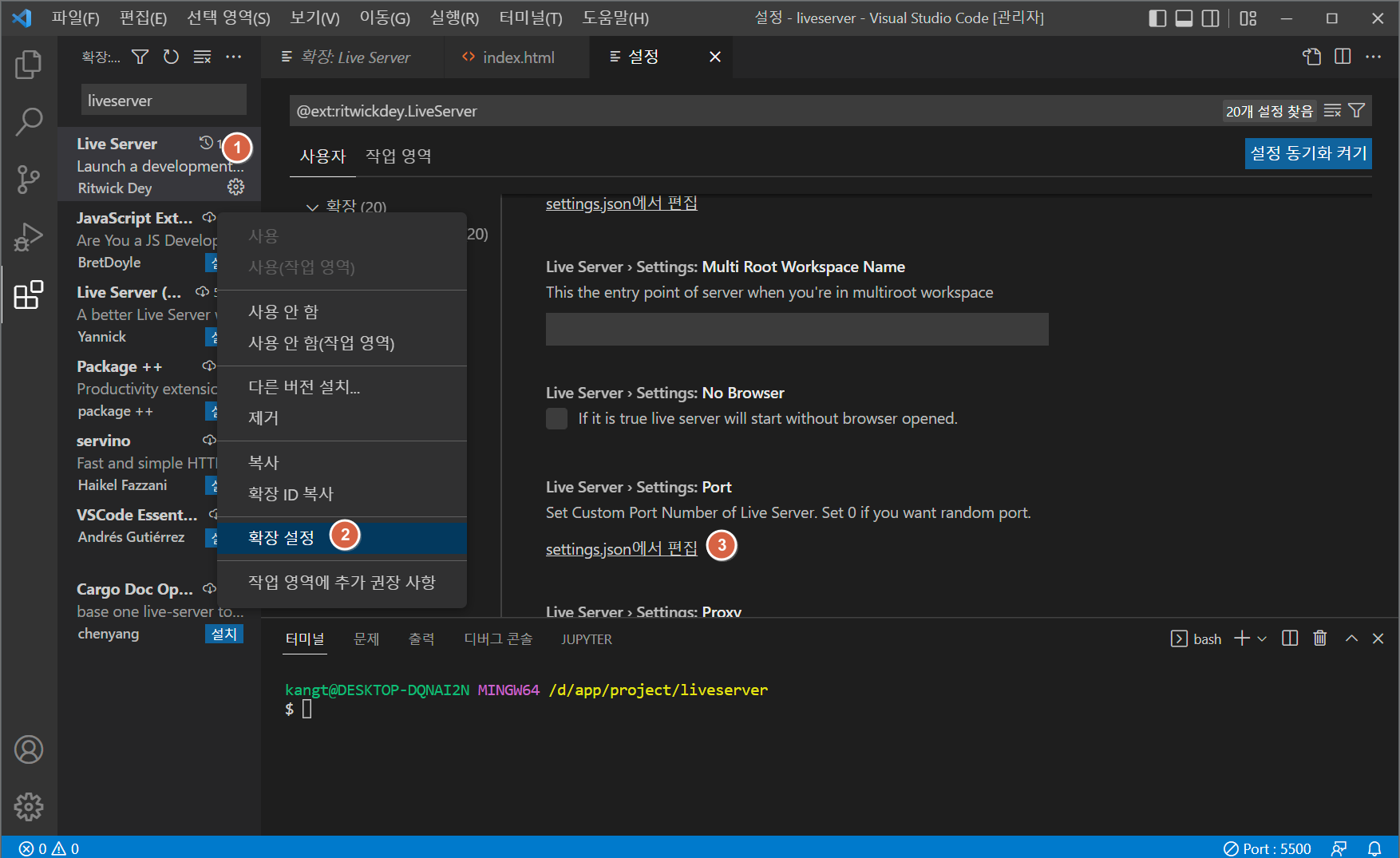The height and width of the screenshot is (858, 1400).
Task: Collapse the 확장 (20) settings tree
Action: [312, 207]
